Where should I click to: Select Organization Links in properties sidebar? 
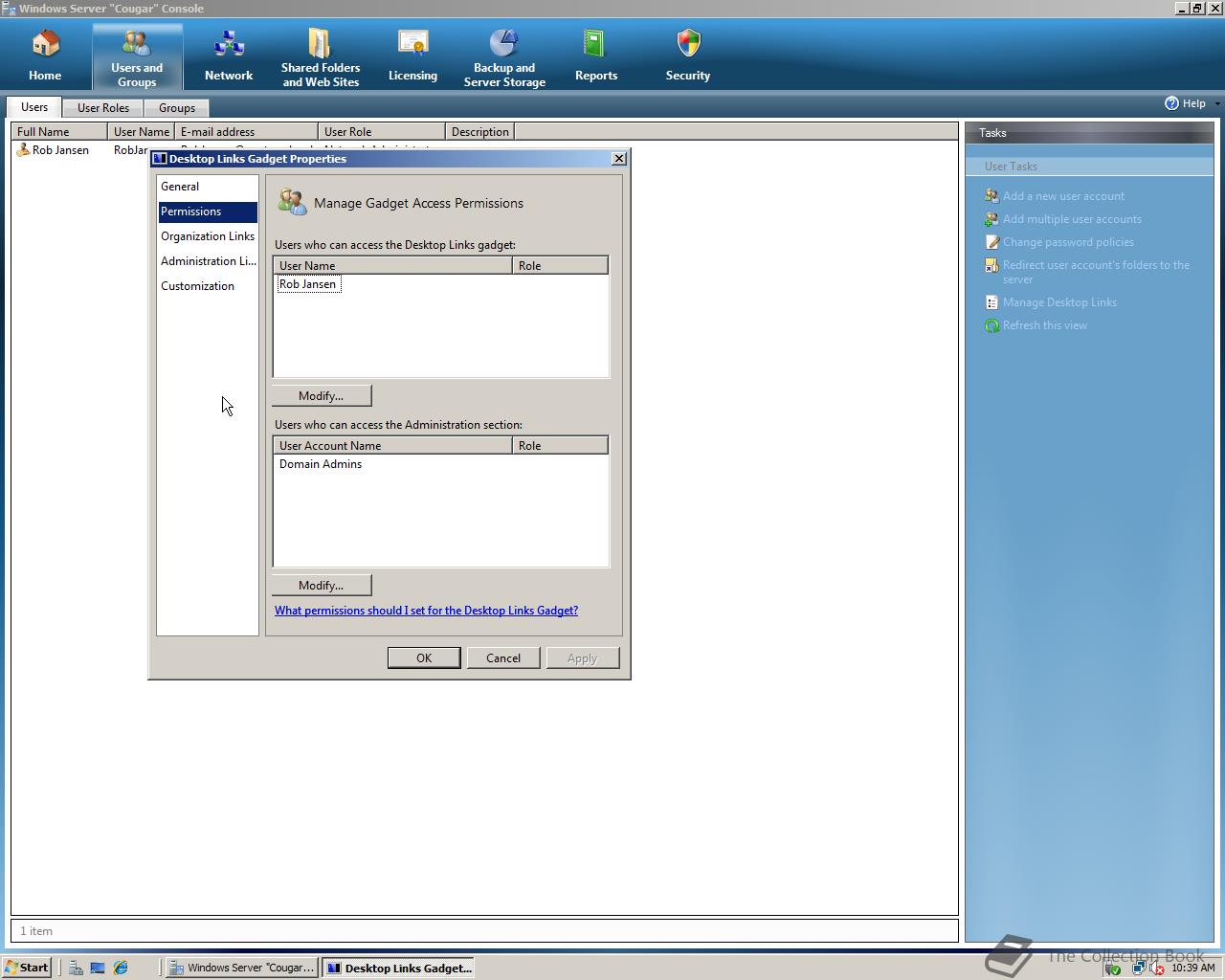[208, 236]
